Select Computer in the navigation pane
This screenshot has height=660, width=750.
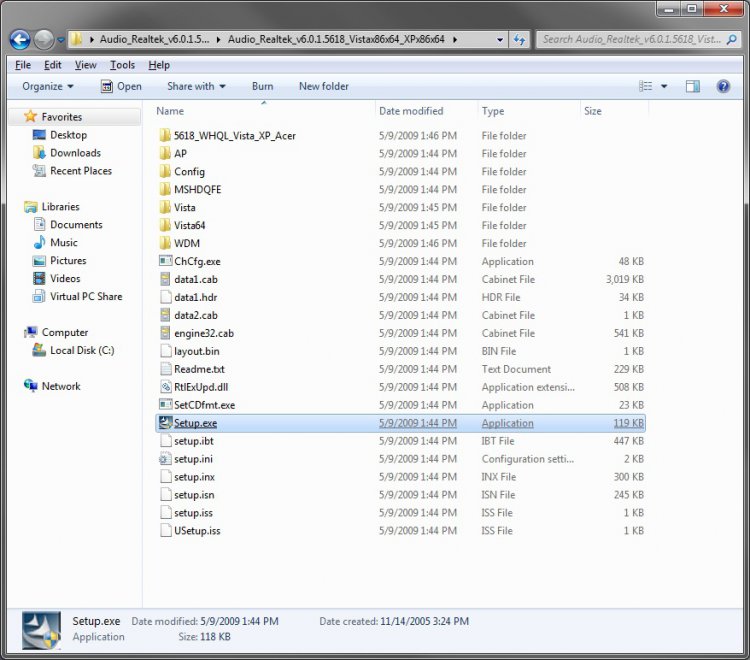click(x=65, y=332)
